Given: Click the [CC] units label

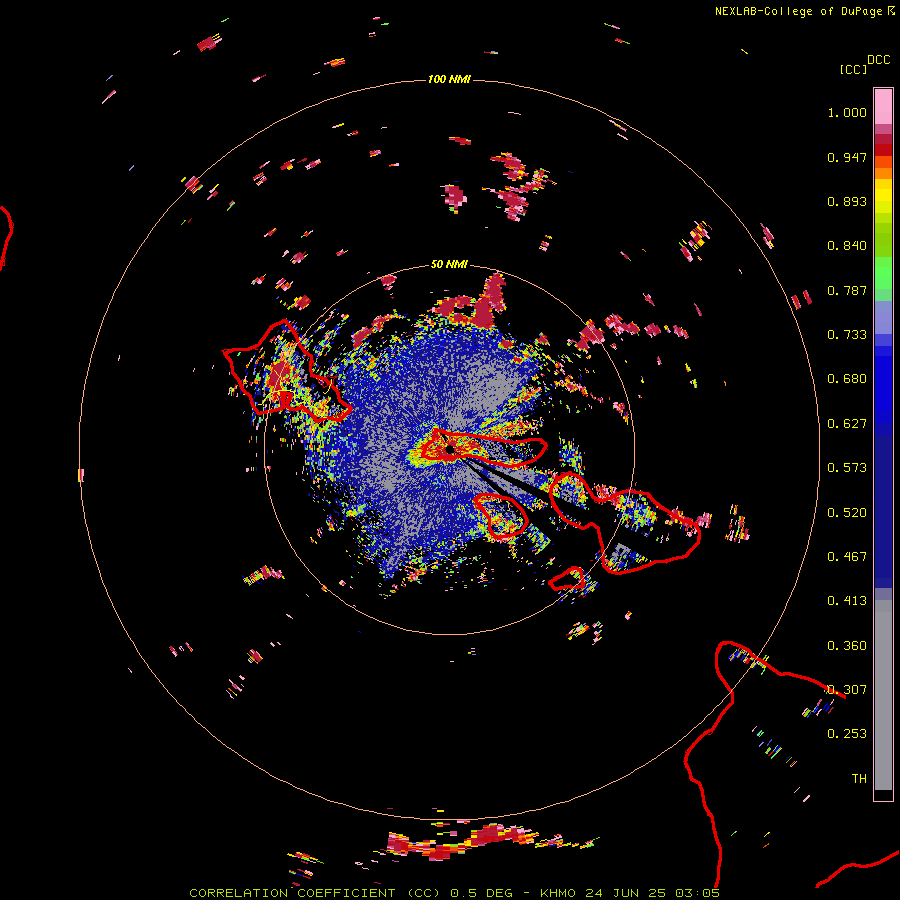Looking at the screenshot, I should 853,69.
